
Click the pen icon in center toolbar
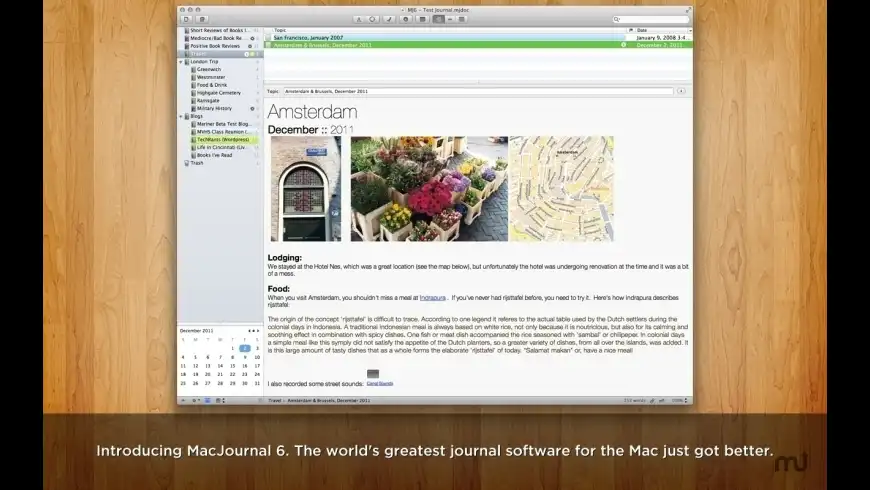(389, 19)
